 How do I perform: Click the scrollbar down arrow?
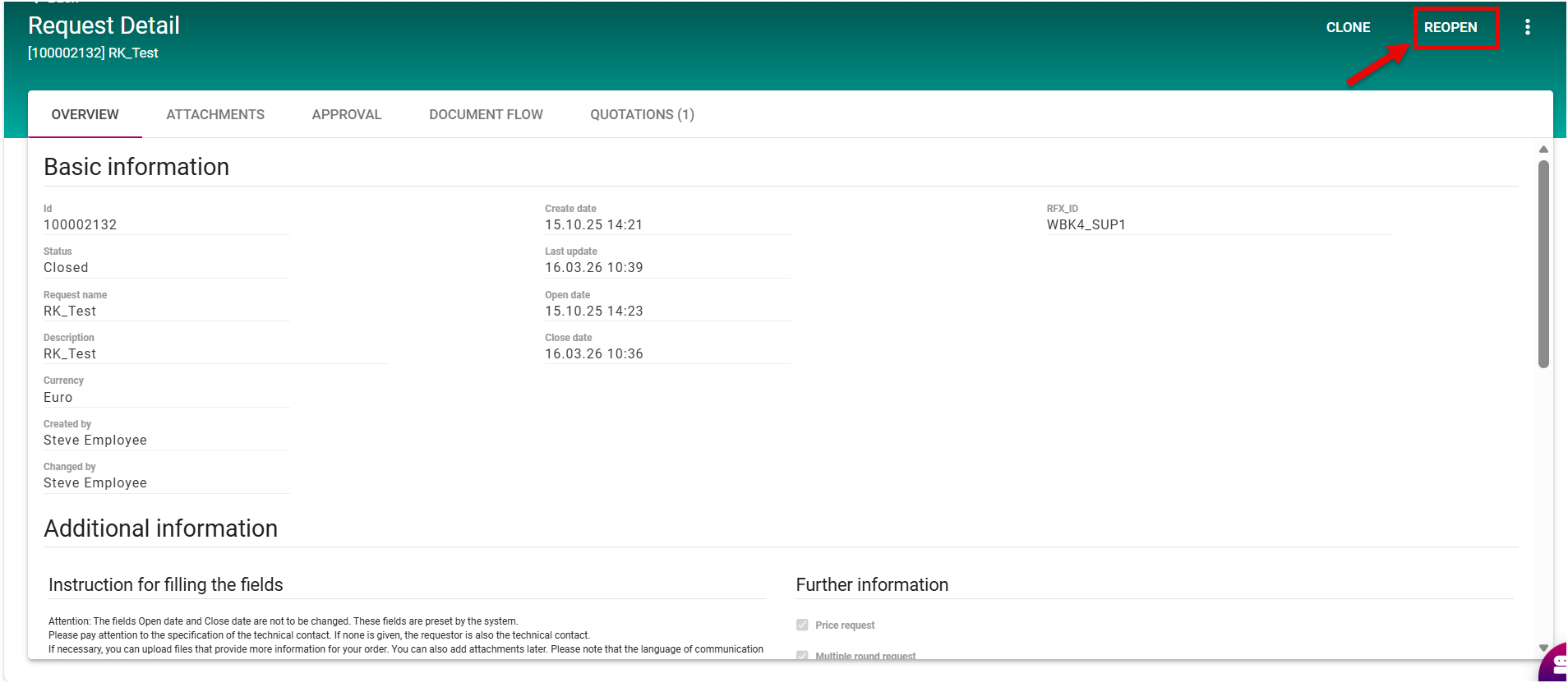[1543, 648]
